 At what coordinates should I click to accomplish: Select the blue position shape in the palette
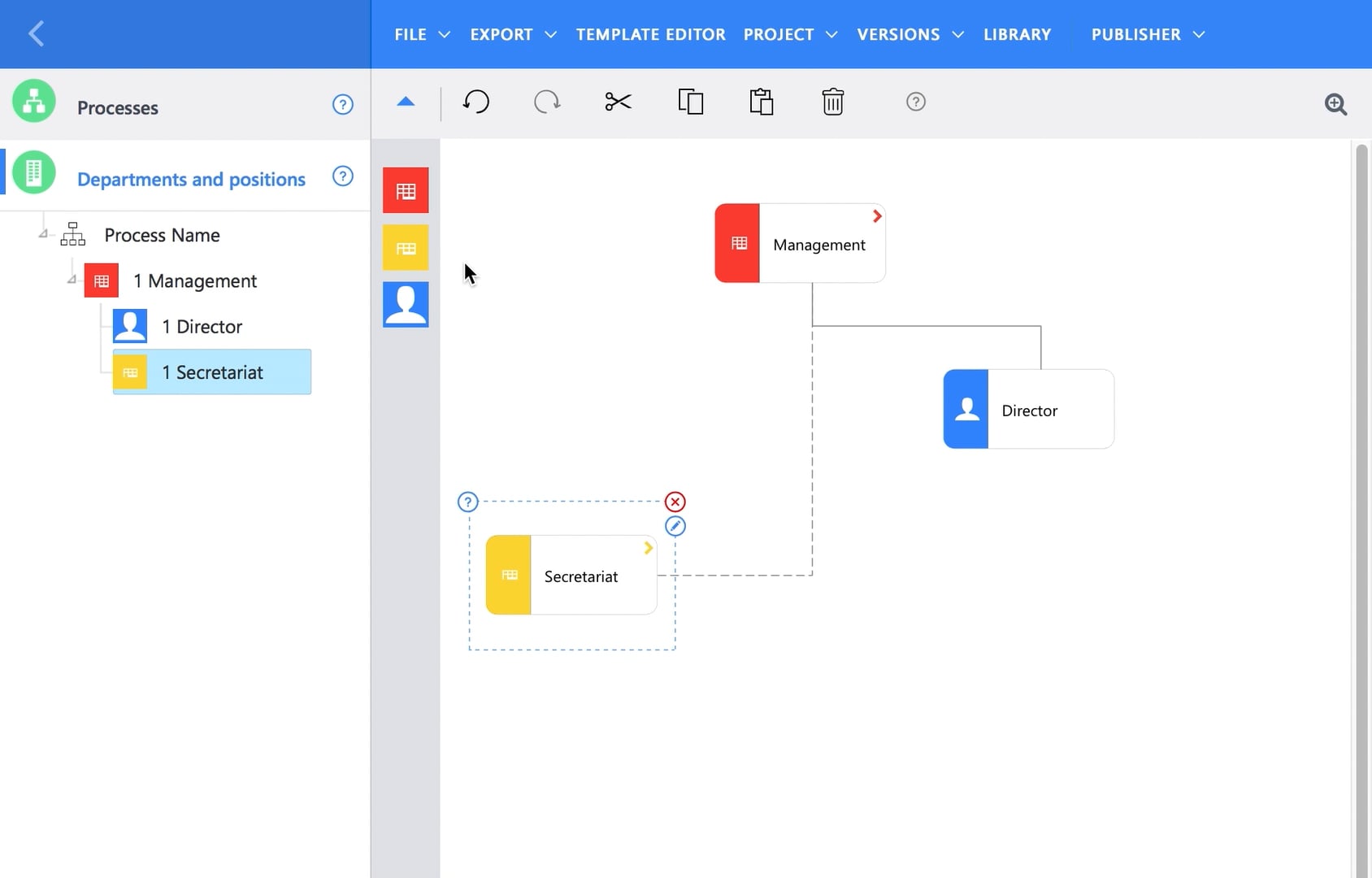[406, 304]
